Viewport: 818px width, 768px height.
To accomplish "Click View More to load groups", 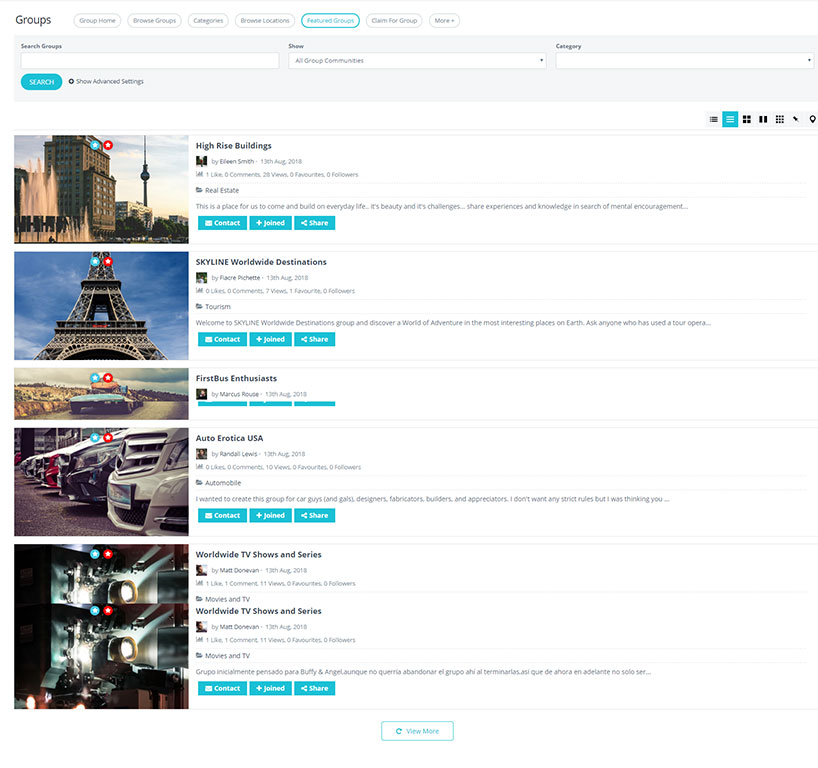I will pos(417,731).
